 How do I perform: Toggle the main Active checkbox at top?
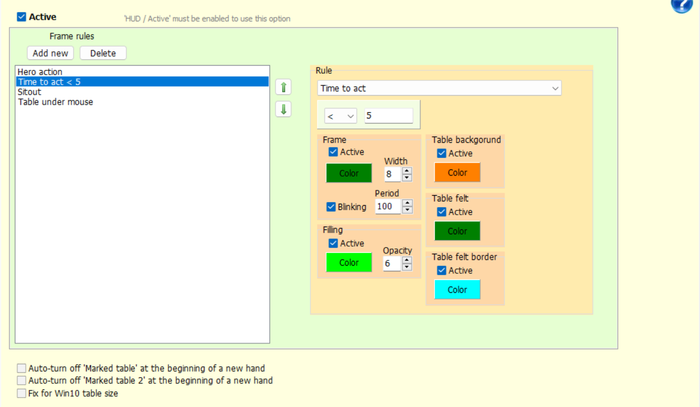pyautogui.click(x=21, y=17)
